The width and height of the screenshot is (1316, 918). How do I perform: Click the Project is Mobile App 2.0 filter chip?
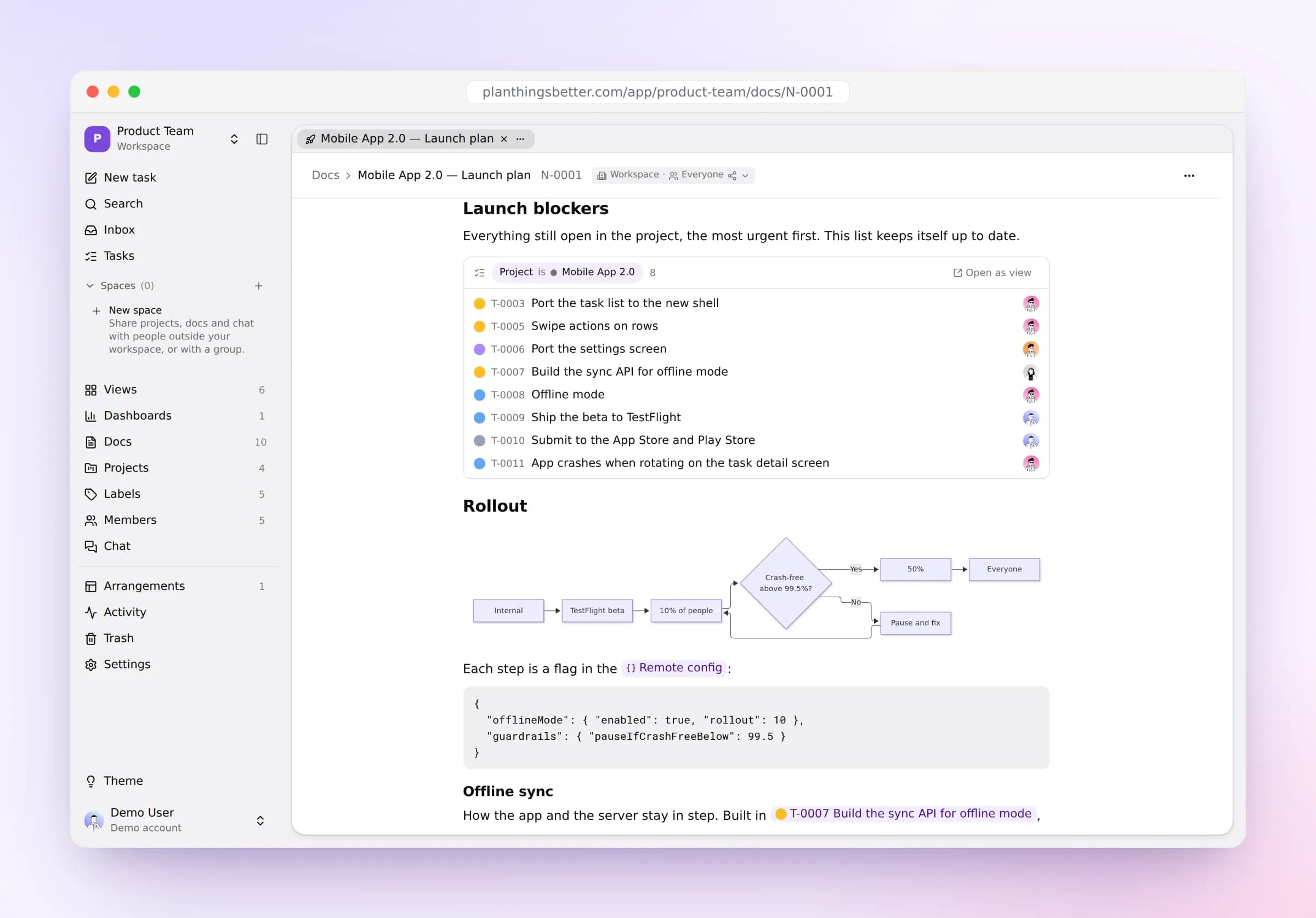(x=567, y=273)
